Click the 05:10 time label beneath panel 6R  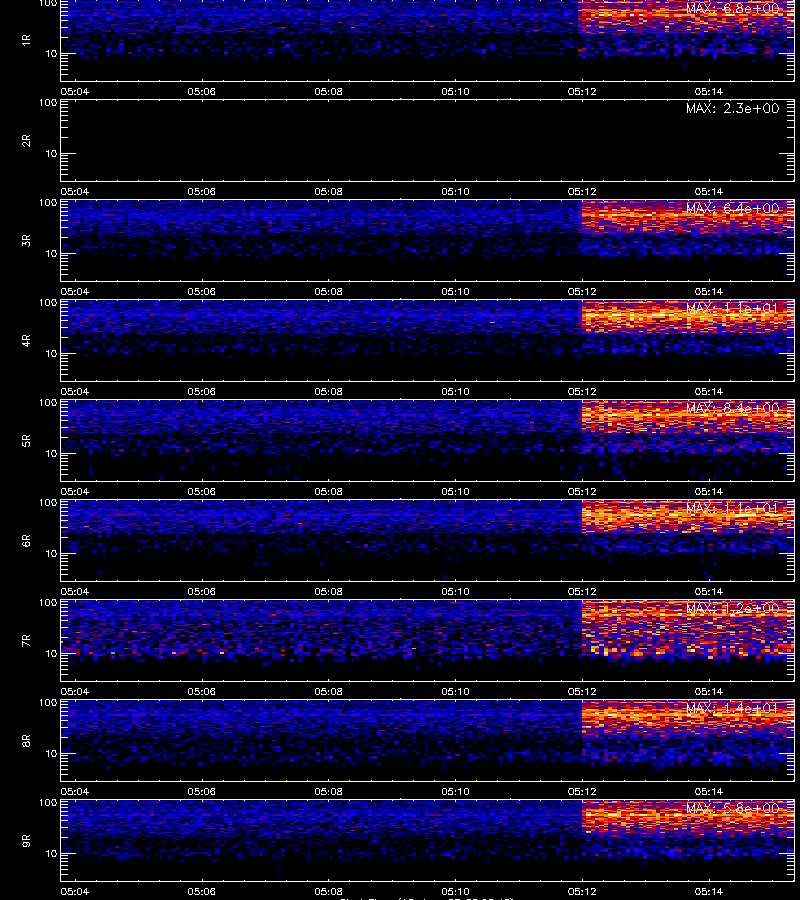pos(455,591)
